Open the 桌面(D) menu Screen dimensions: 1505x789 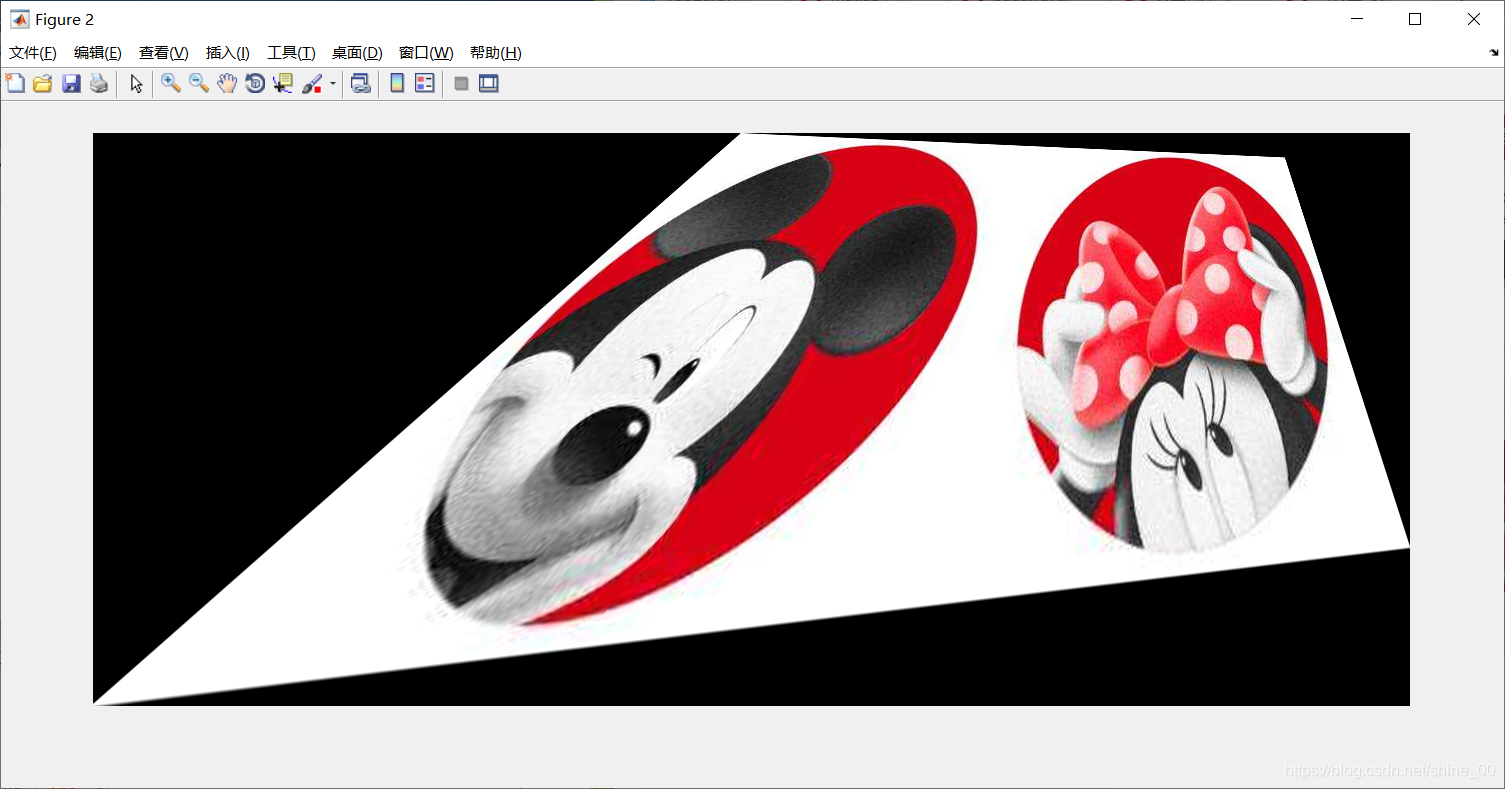click(357, 53)
